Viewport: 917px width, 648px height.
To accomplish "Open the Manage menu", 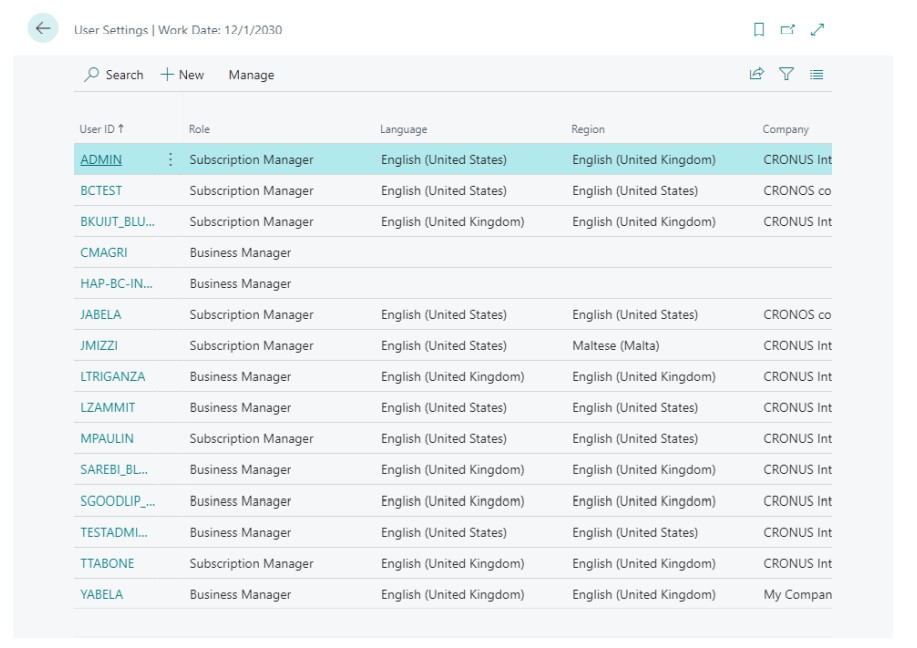I will 251,75.
